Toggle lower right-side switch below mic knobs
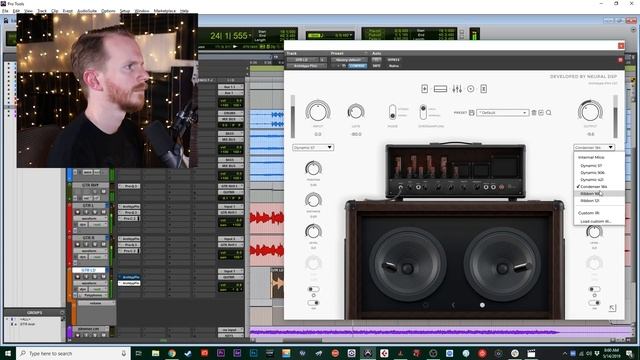Viewport: 640px width, 360px height. tap(594, 303)
